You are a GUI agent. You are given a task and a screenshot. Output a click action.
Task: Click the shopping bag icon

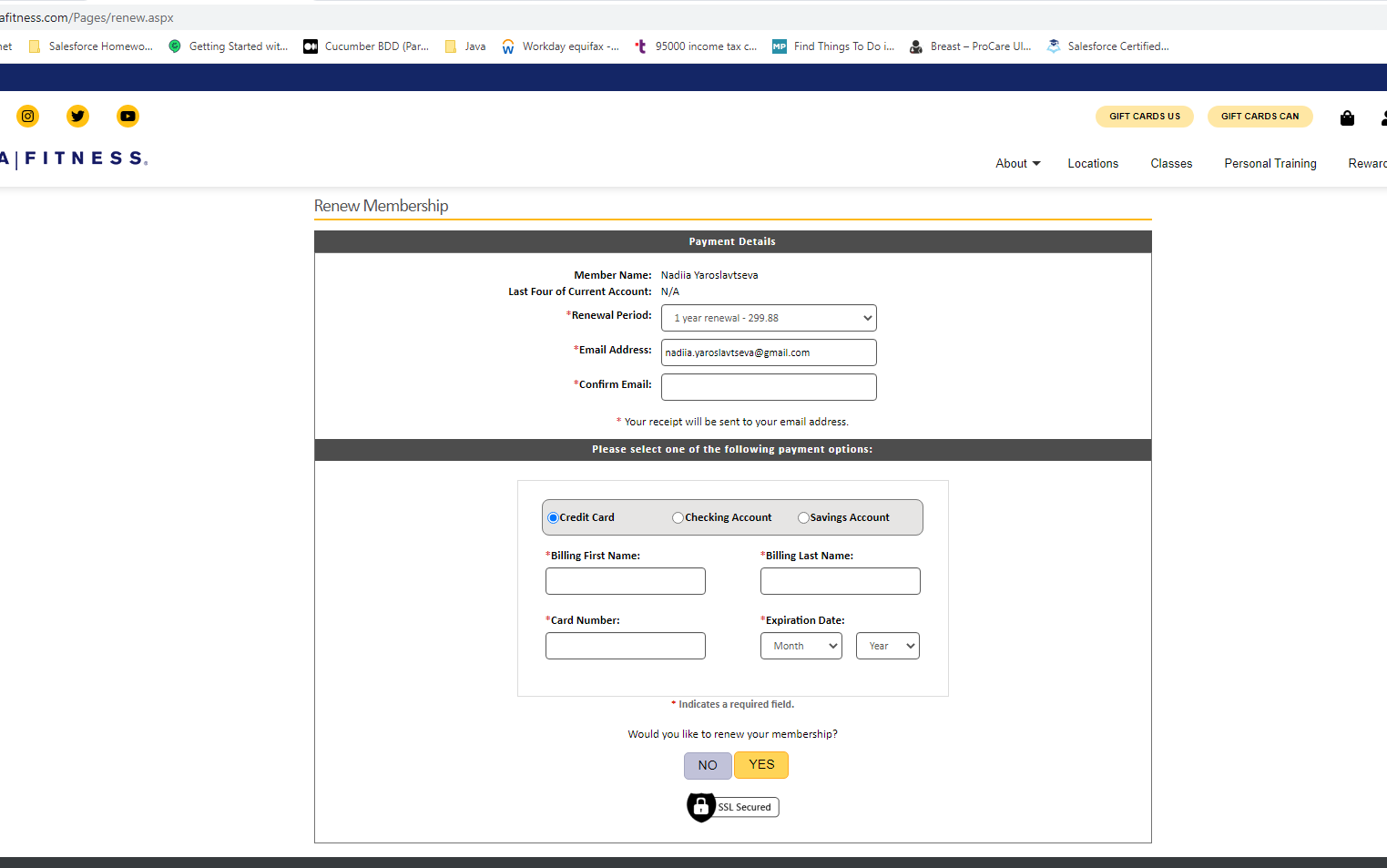click(1347, 117)
